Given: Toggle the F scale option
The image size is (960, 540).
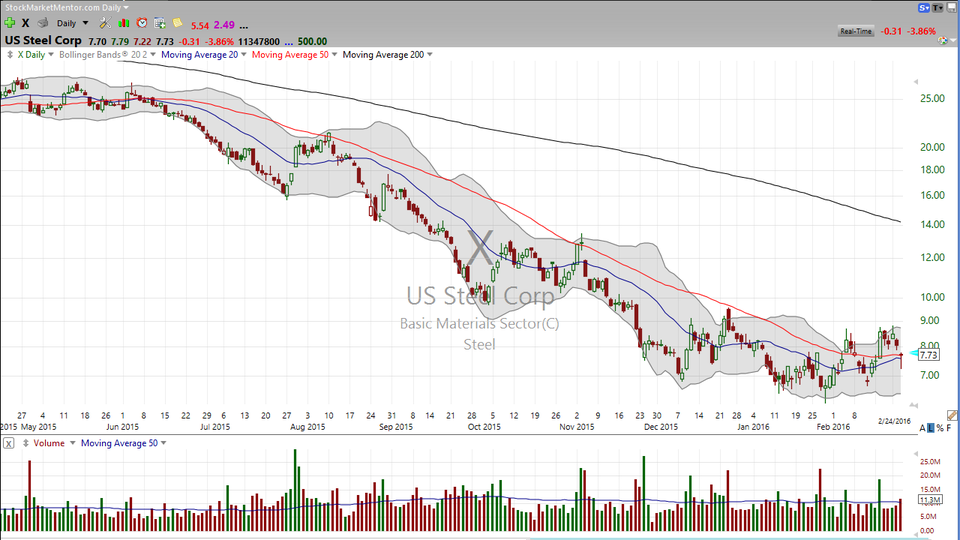Looking at the screenshot, I should [949, 428].
